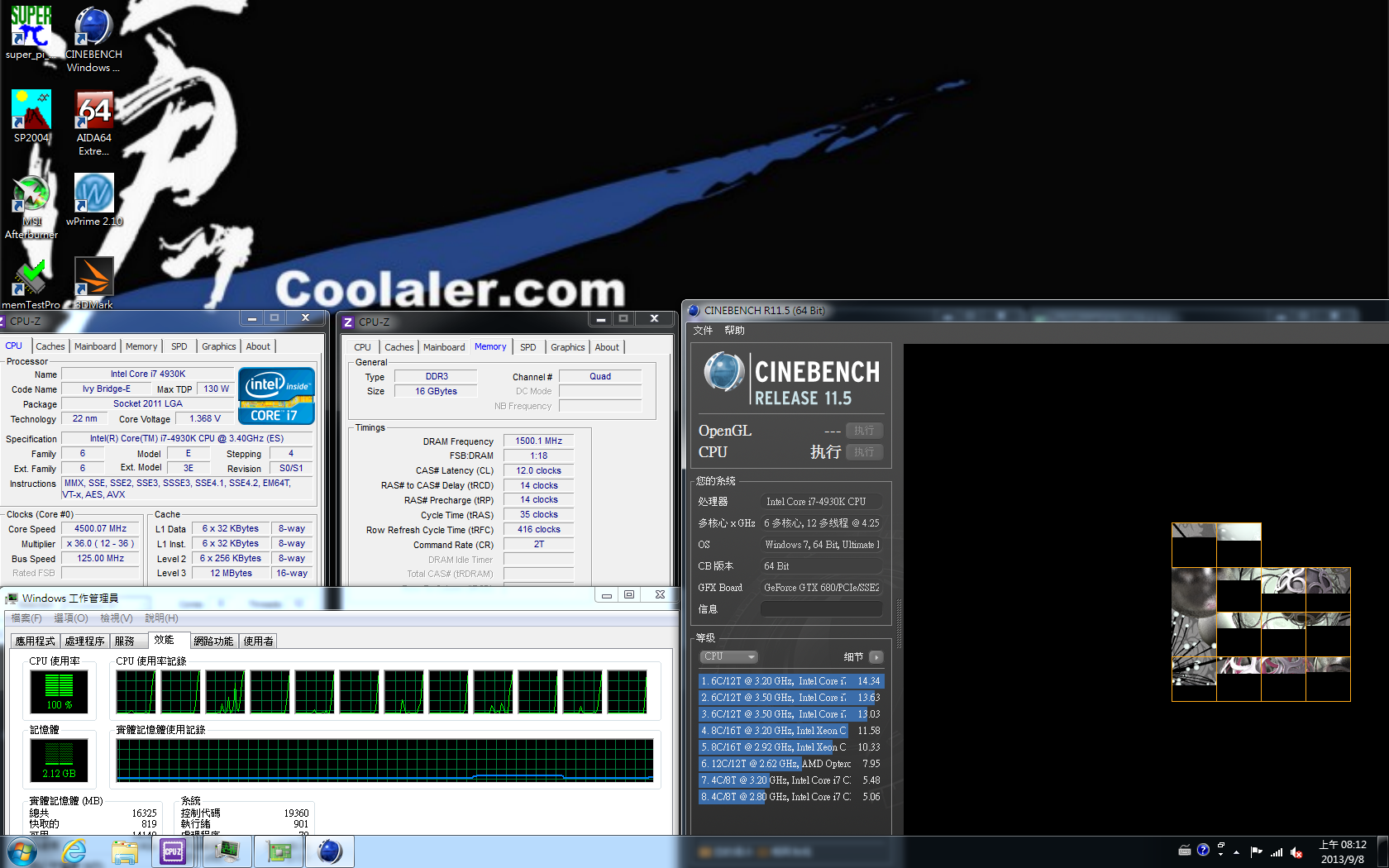Open the 檔案(F) menu in Task Manager
This screenshot has width=1389, height=868.
click(x=26, y=618)
